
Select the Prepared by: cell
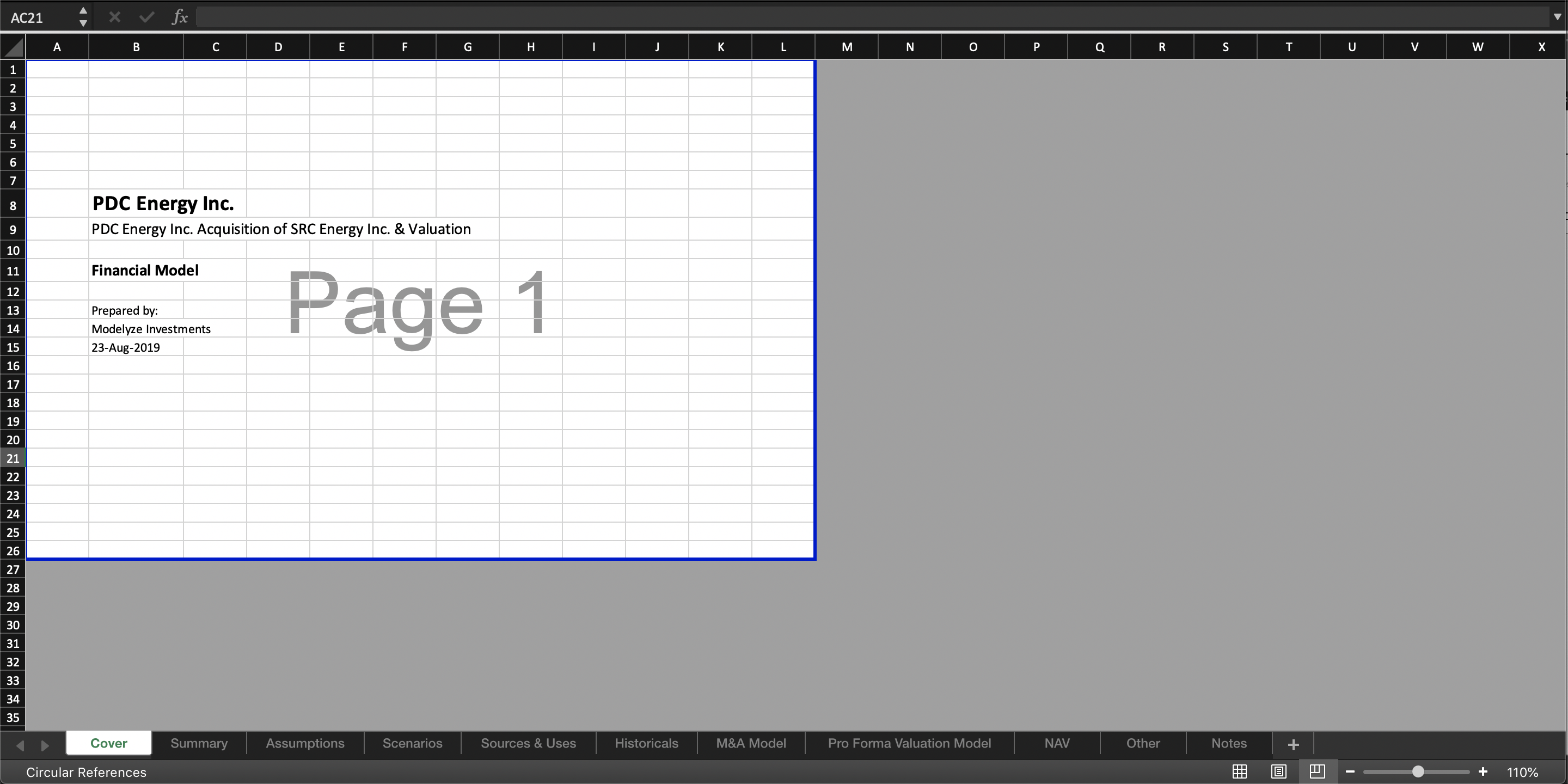pyautogui.click(x=136, y=310)
